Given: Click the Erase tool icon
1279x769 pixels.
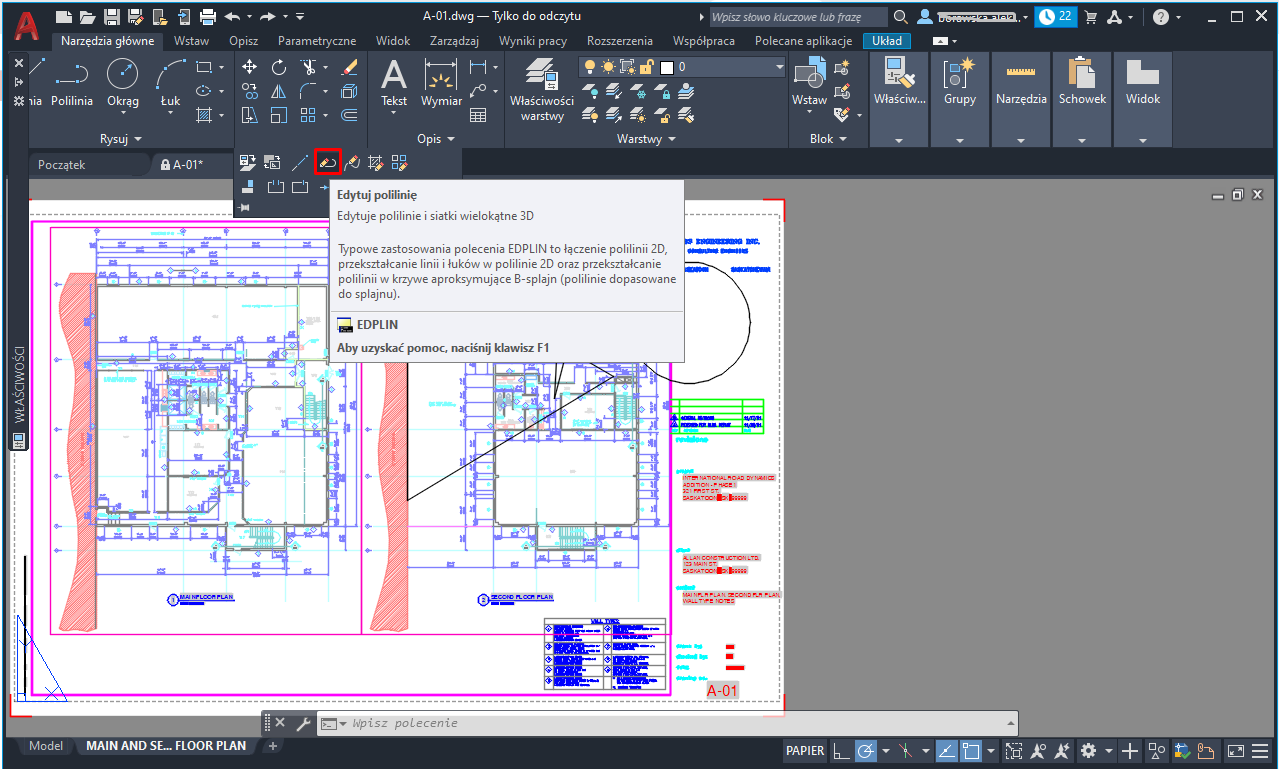Looking at the screenshot, I should tap(349, 67).
